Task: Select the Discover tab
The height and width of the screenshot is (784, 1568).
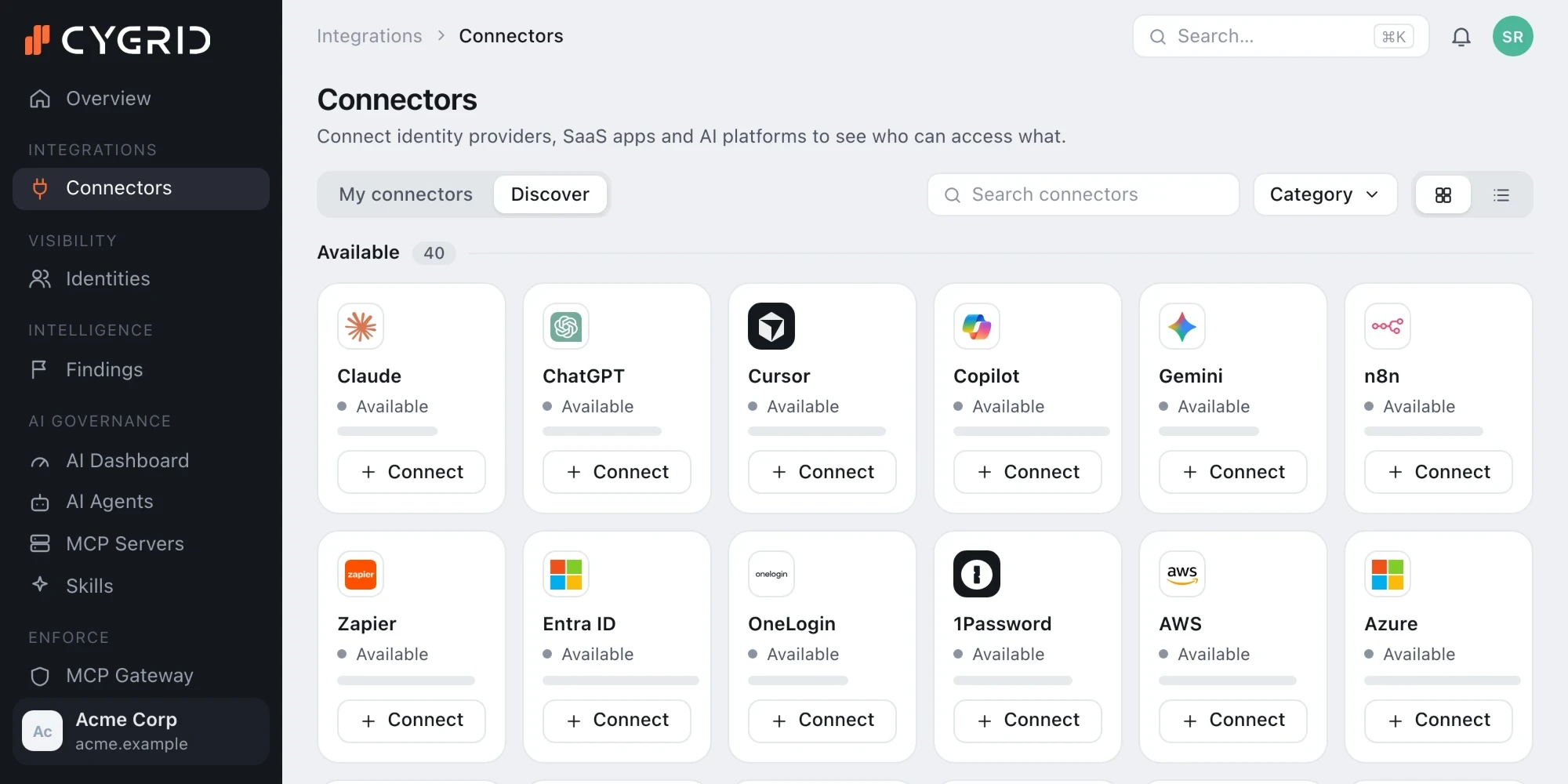Action: (550, 194)
